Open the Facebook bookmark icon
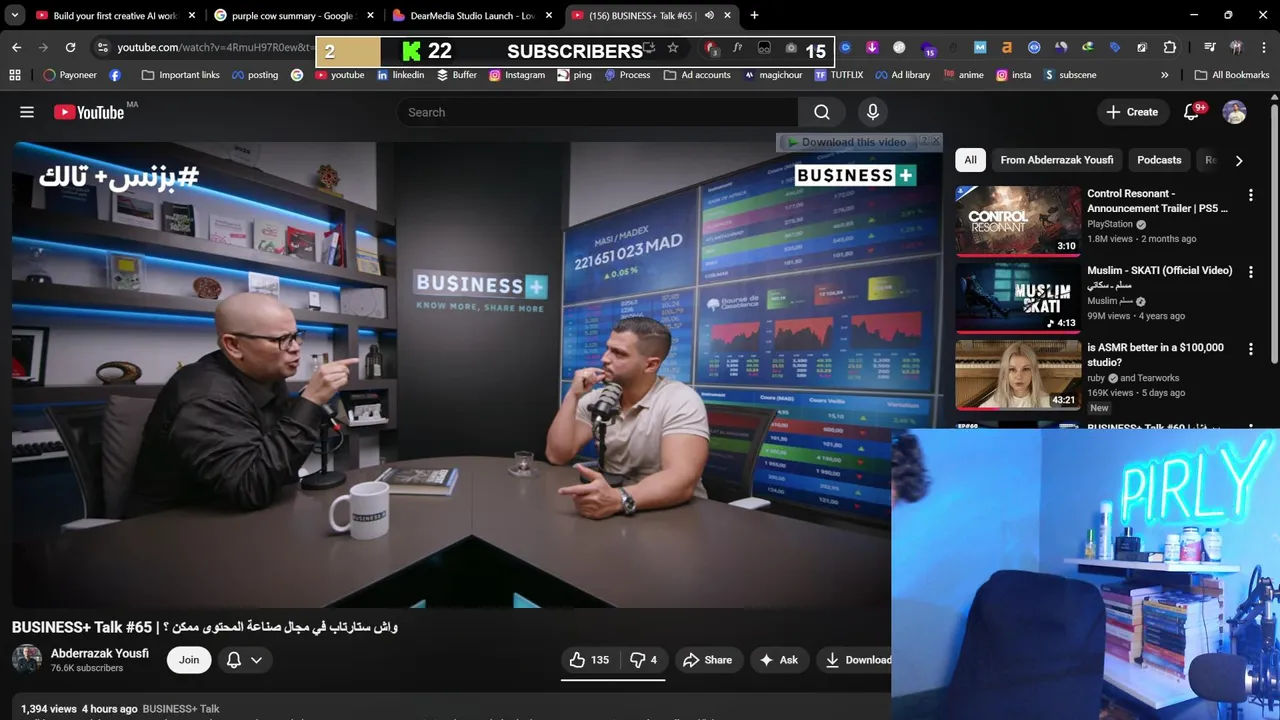 point(115,75)
